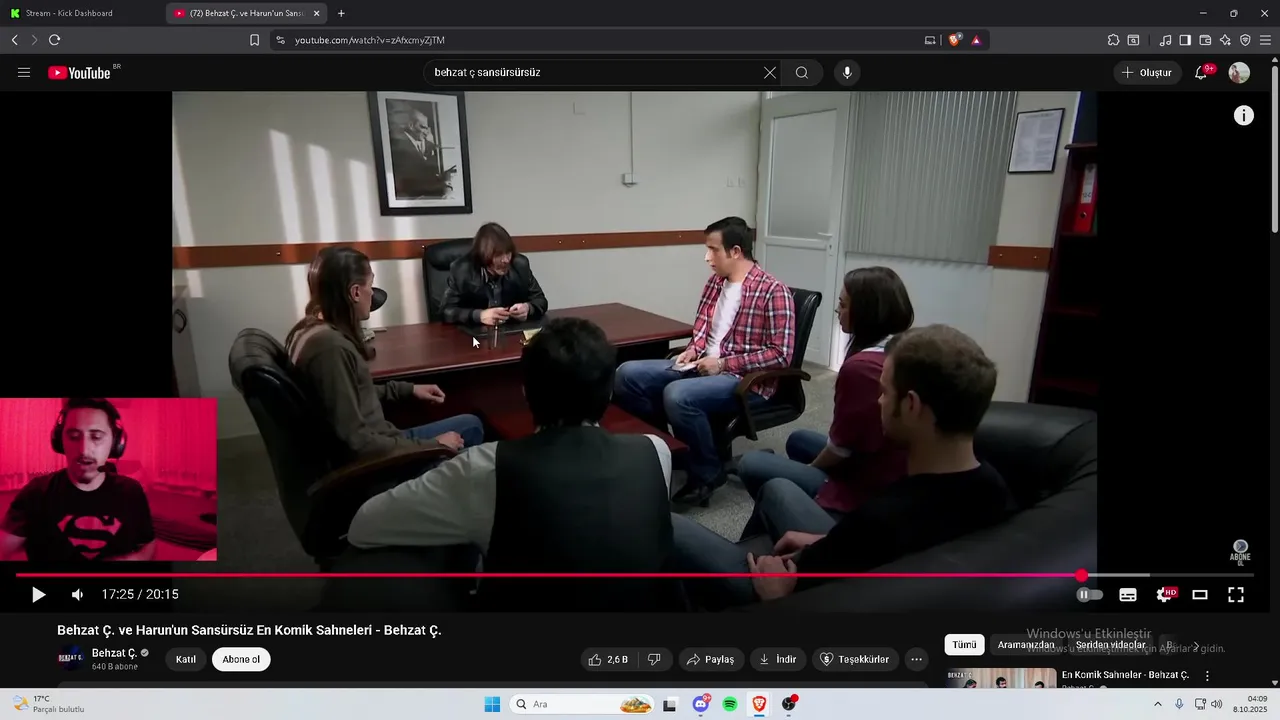Click the URL address bar
The height and width of the screenshot is (720, 1280).
point(600,40)
